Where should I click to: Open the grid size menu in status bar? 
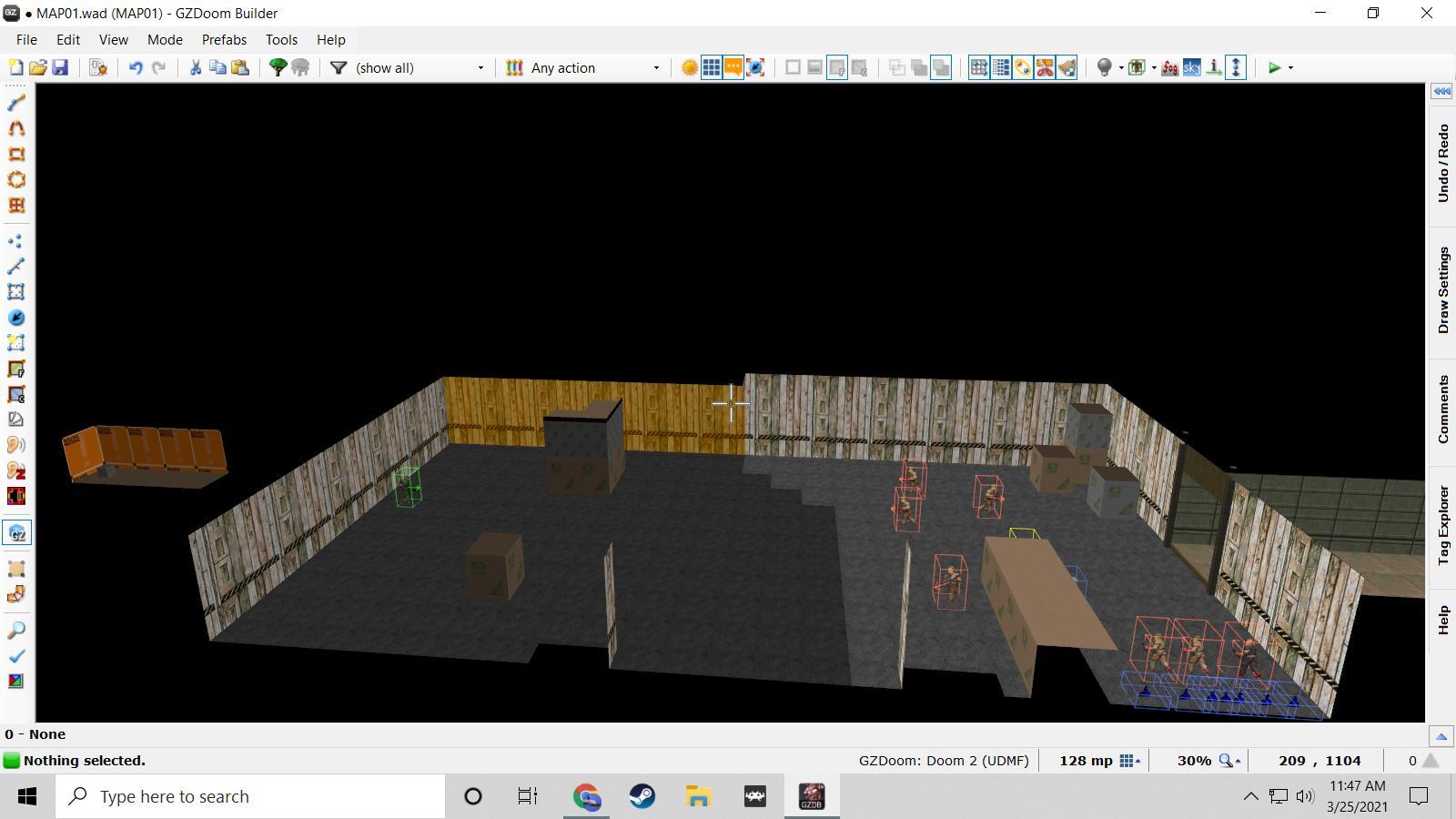(1130, 761)
